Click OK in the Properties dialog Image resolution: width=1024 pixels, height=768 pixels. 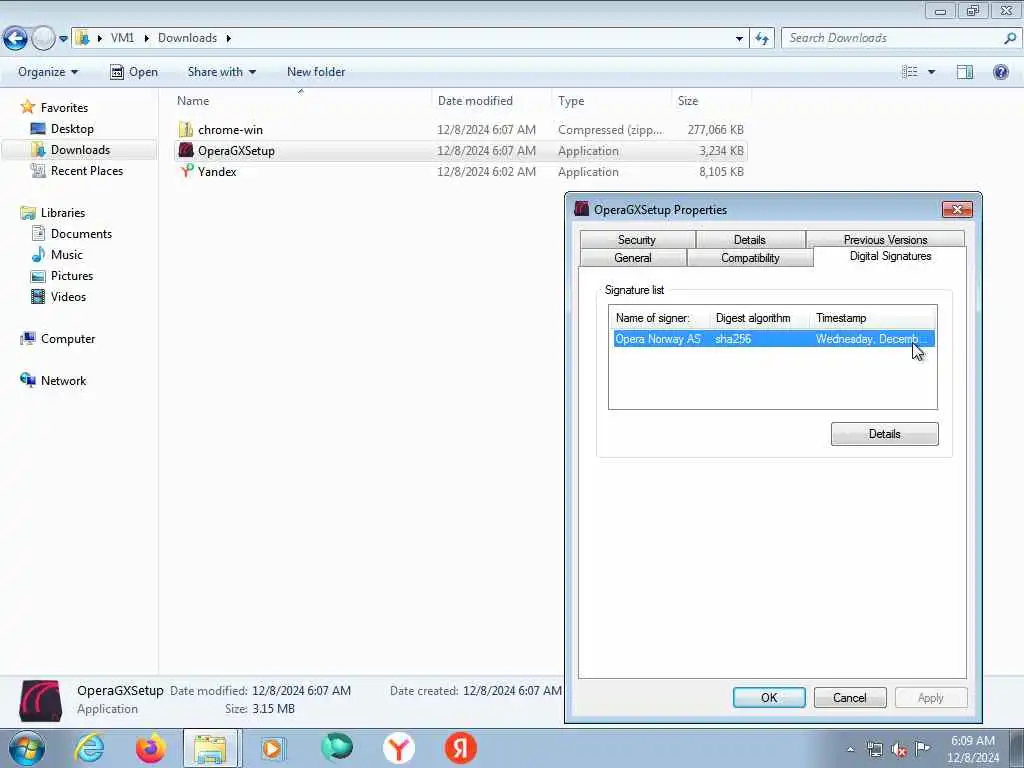point(769,697)
